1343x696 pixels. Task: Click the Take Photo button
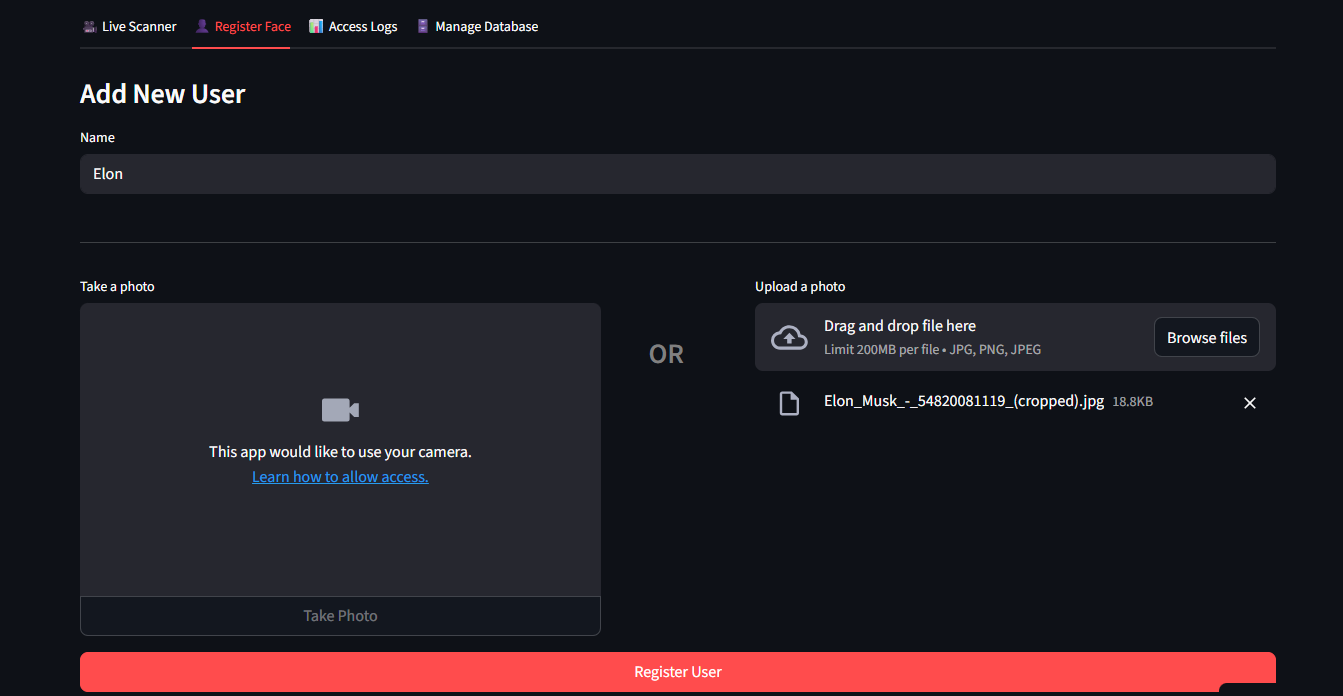tap(340, 616)
